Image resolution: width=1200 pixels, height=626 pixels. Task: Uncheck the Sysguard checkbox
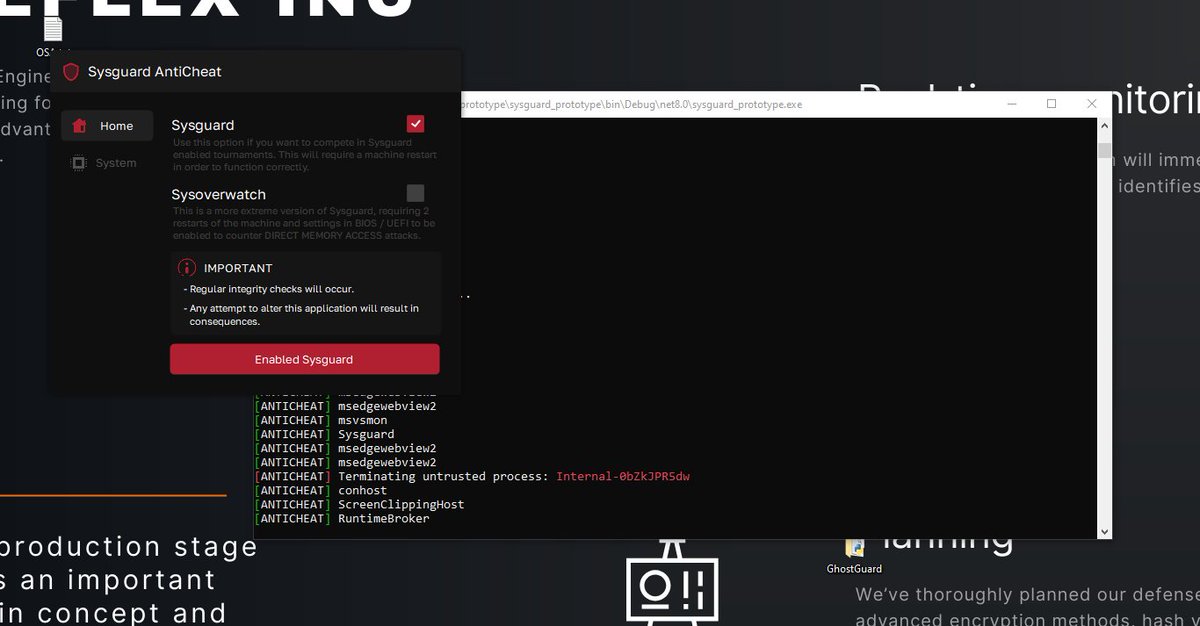click(x=416, y=124)
